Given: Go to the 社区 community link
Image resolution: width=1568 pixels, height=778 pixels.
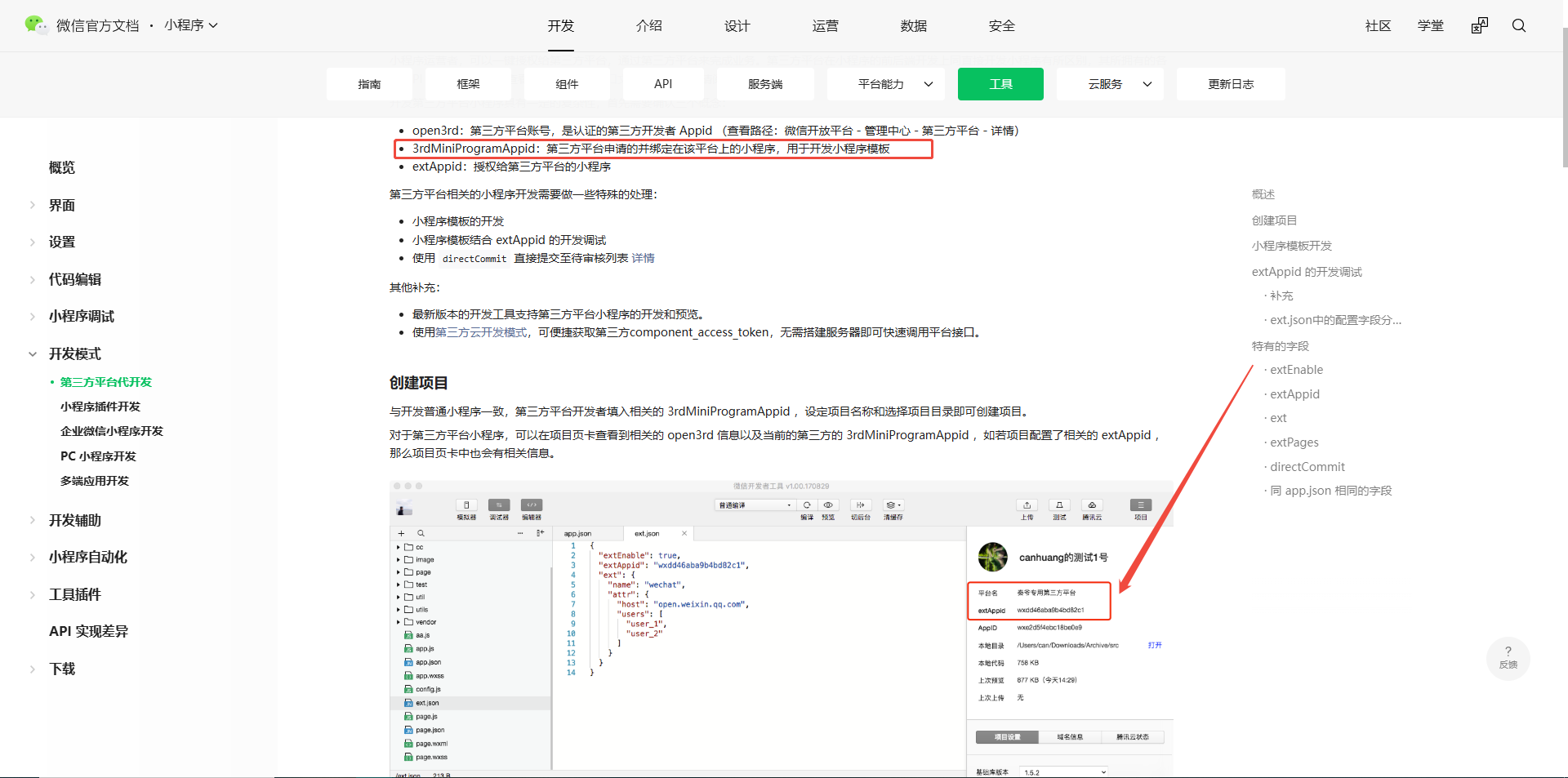Looking at the screenshot, I should (x=1379, y=25).
